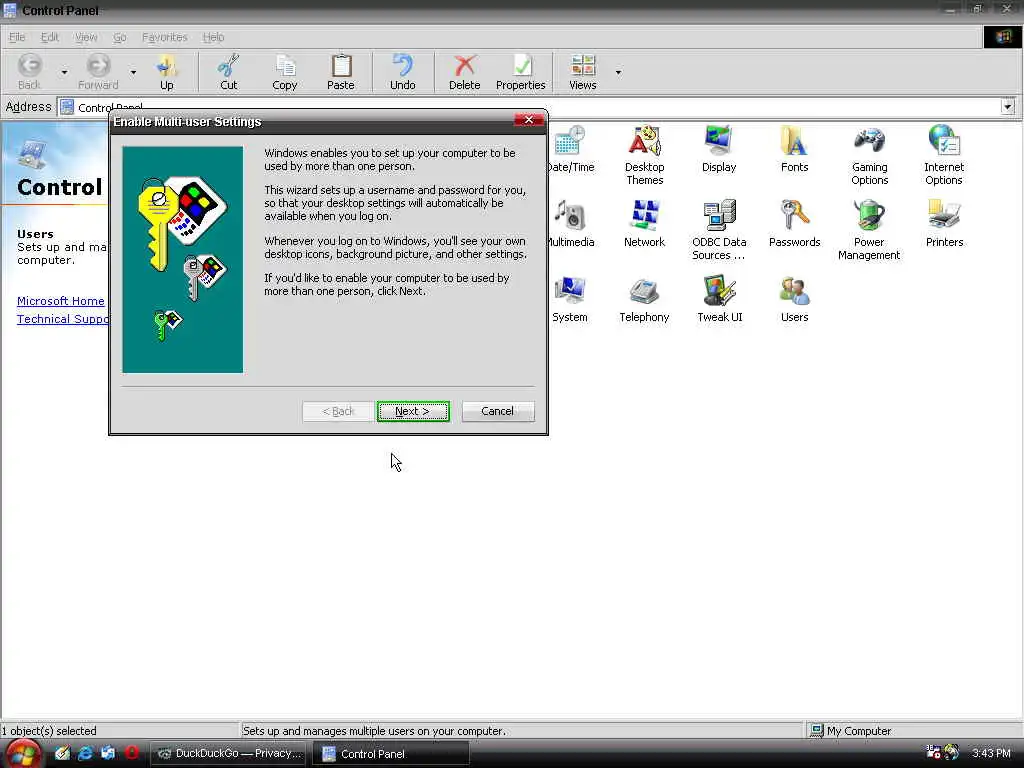Close the Enable Multi-user Settings dialog
Screen dimensions: 1024x768
click(x=529, y=120)
